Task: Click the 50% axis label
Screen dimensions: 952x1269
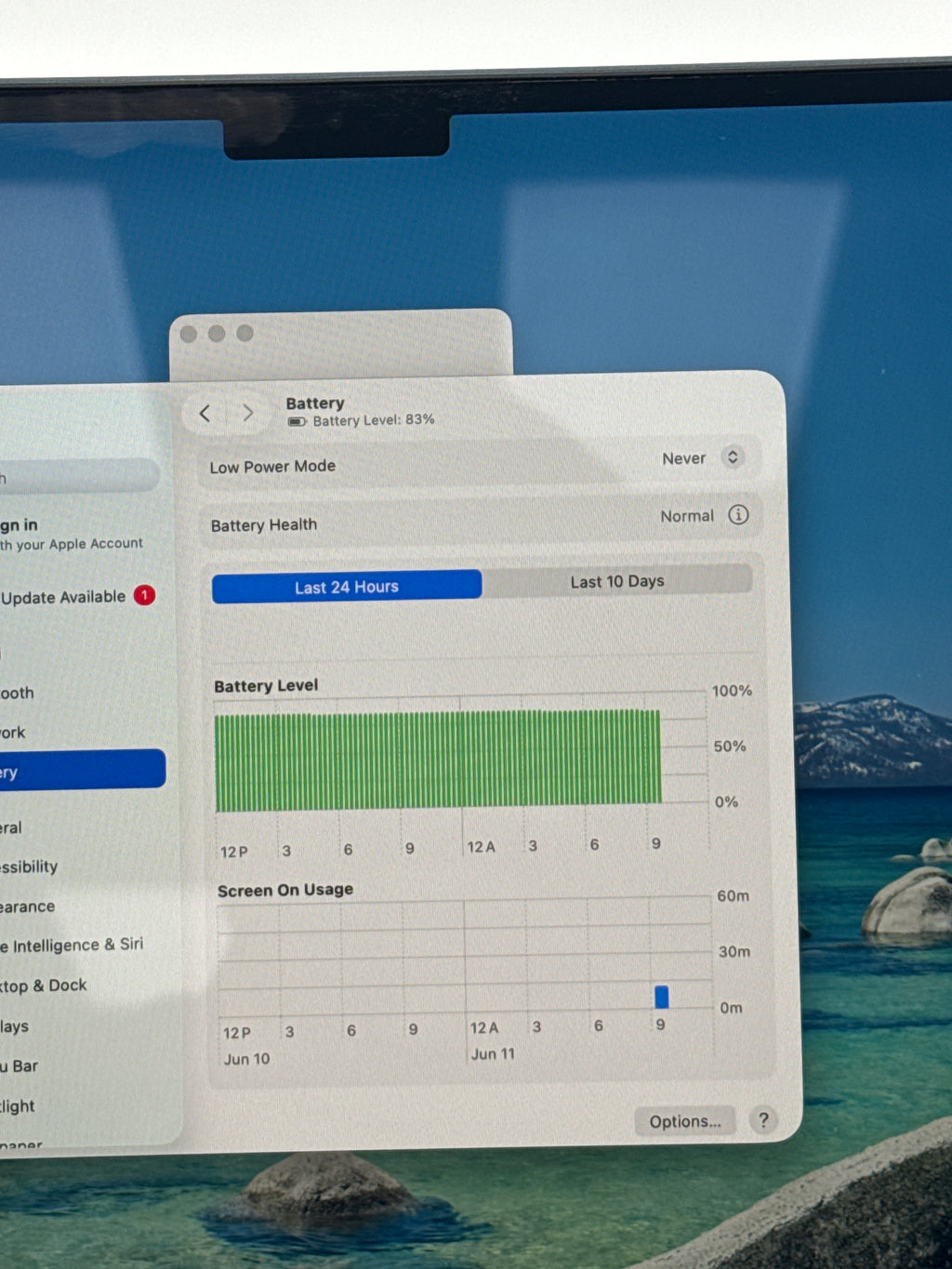Action: pyautogui.click(x=730, y=747)
